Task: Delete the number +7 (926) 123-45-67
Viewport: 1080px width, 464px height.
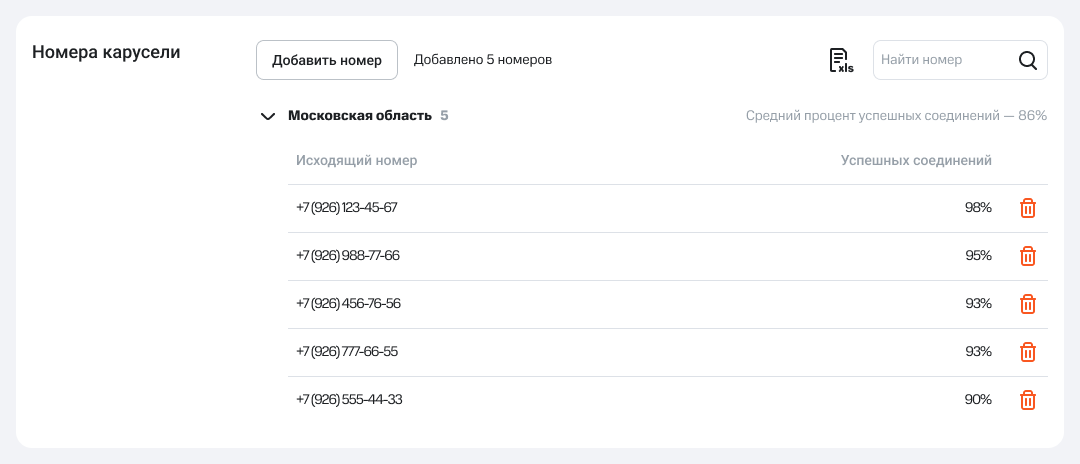Action: pos(1027,208)
